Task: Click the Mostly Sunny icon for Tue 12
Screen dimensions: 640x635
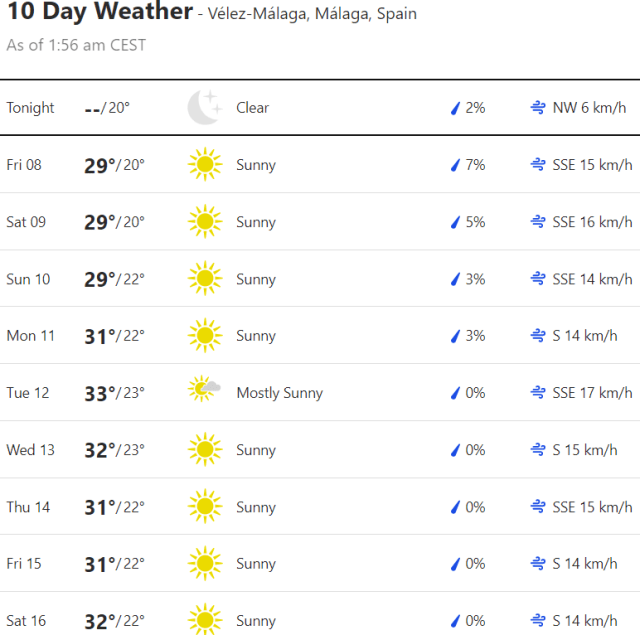Action: [x=204, y=391]
